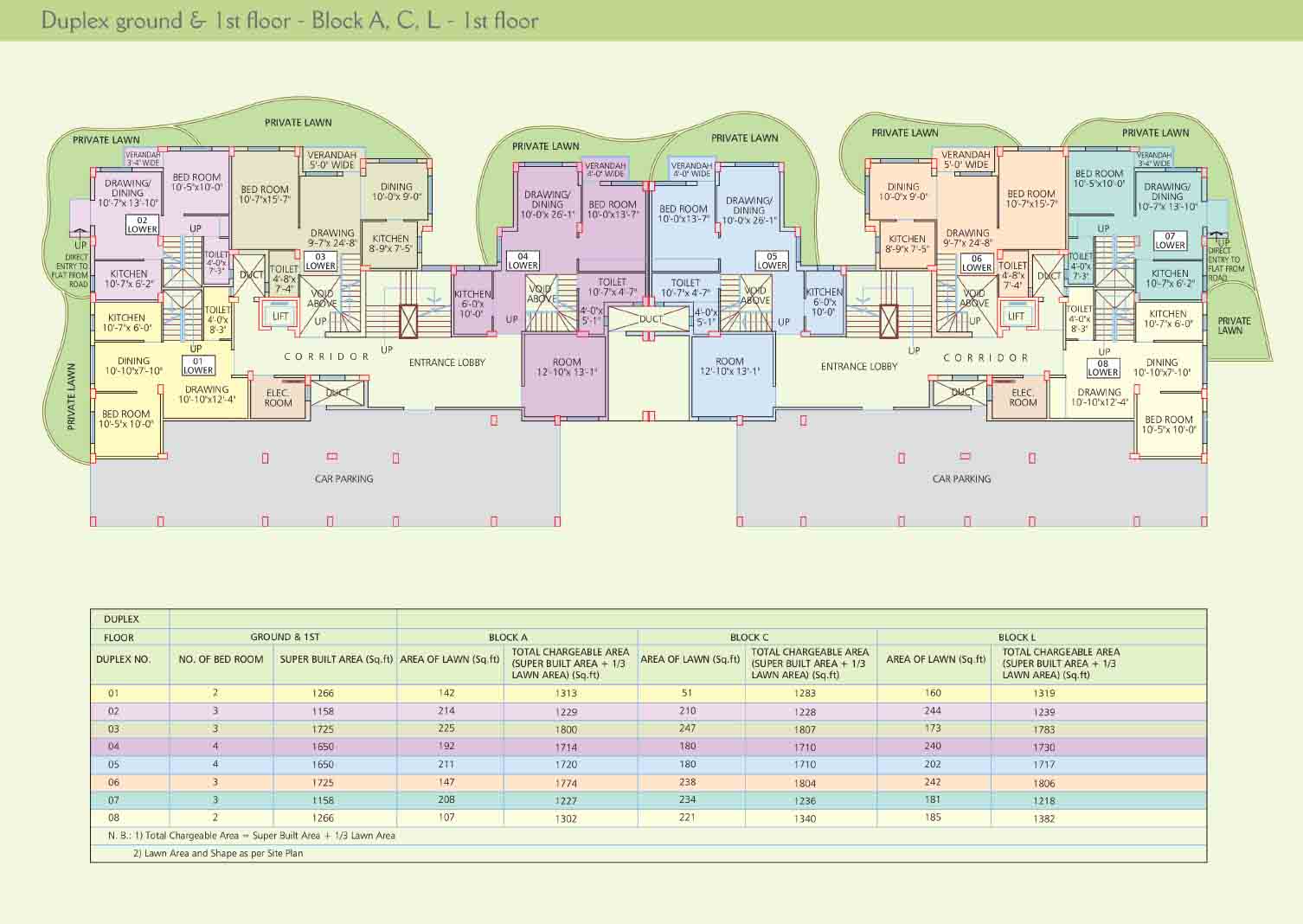
Task: Click the N.B. Total Chargeable Area note
Action: coord(252,836)
